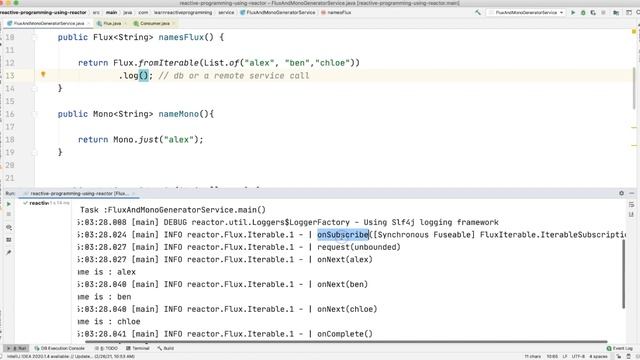Open the DB Execution Console tool window
Image resolution: width=640 pixels, height=360 pixels.
click(60, 348)
